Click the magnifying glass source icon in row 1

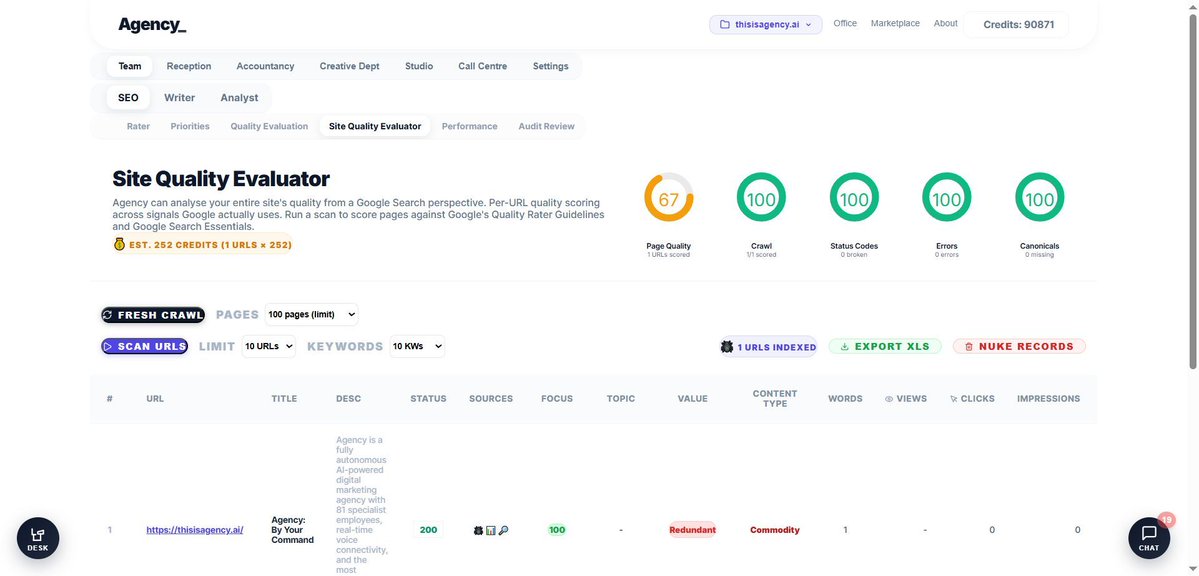point(503,530)
